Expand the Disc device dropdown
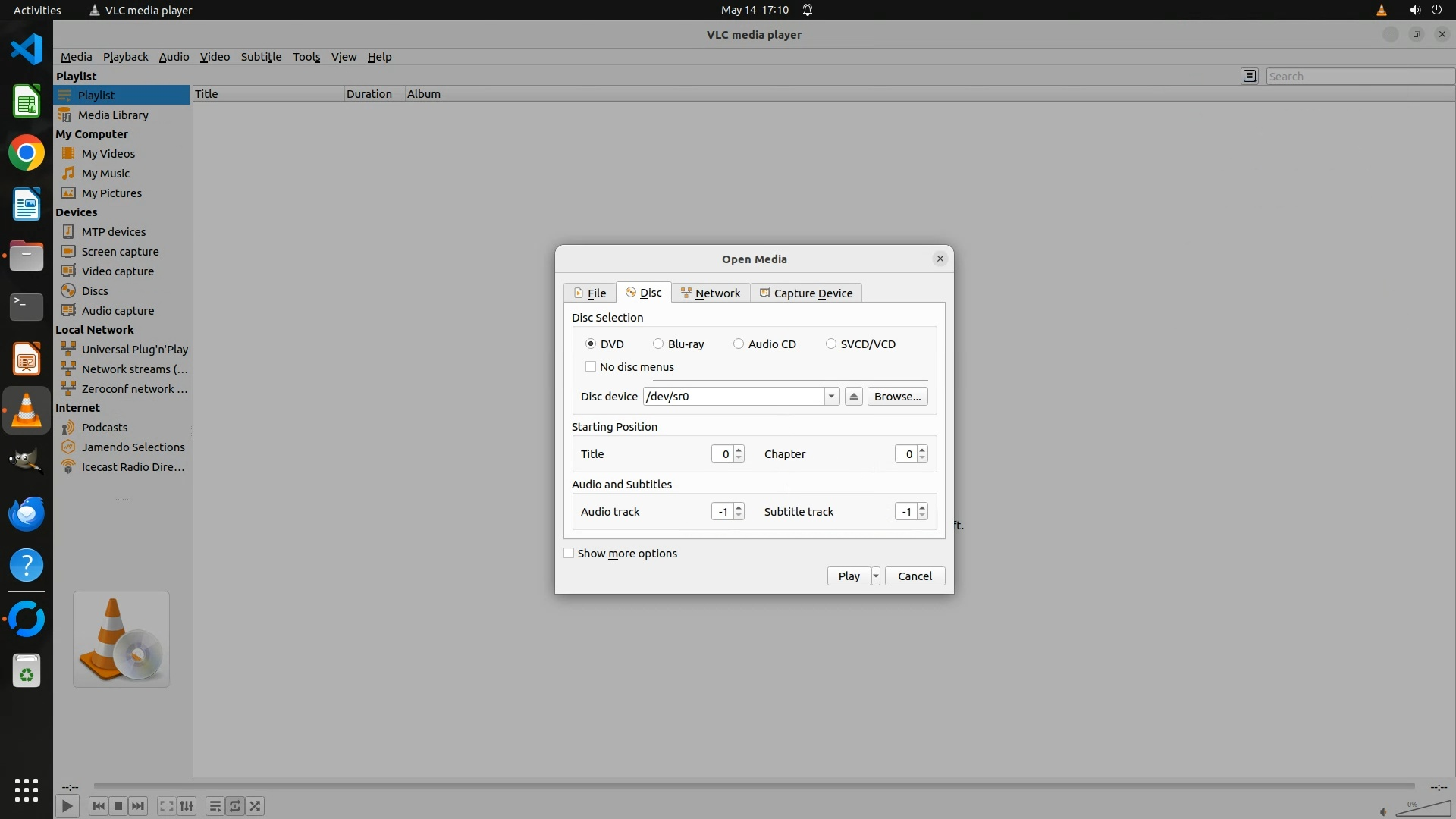The height and width of the screenshot is (819, 1456). tap(831, 397)
